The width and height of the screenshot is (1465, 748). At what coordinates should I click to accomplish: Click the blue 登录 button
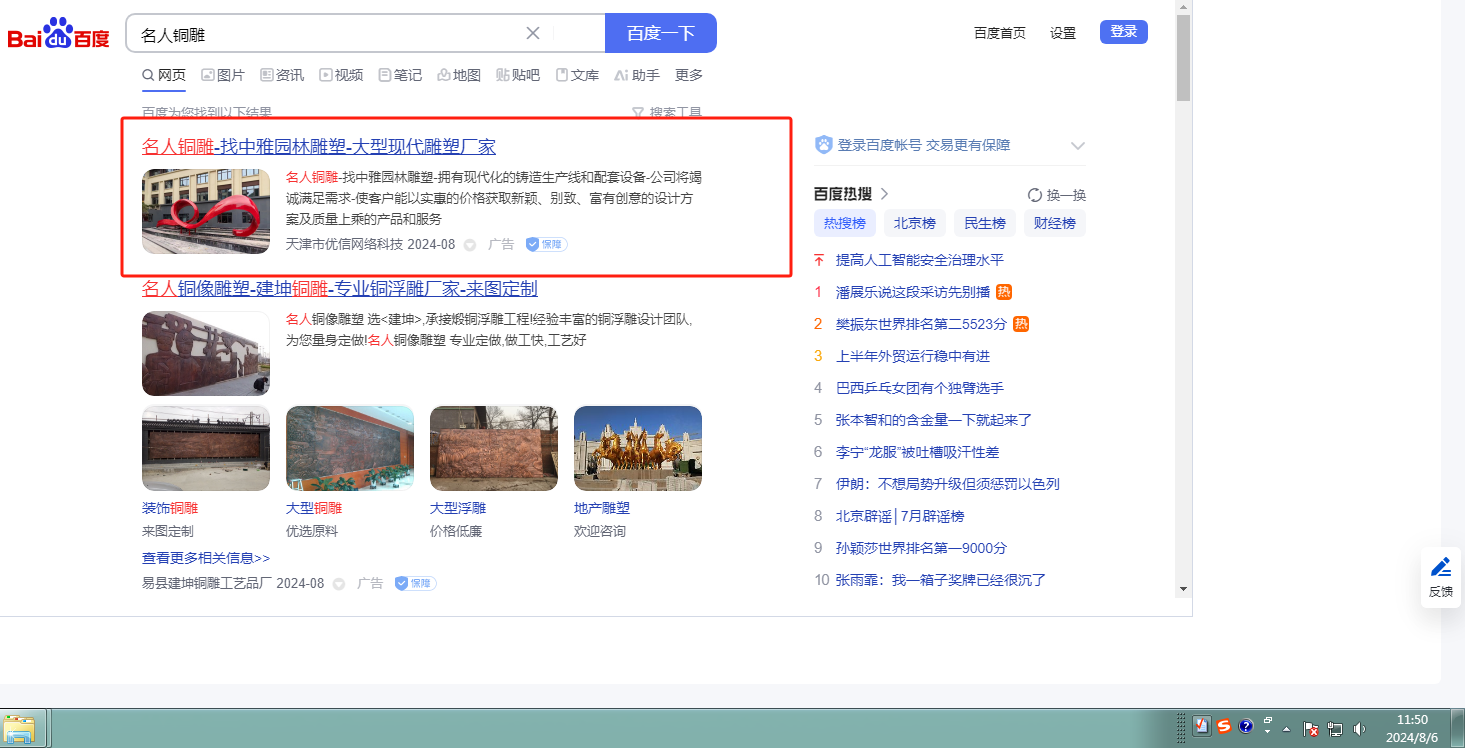(x=1123, y=32)
